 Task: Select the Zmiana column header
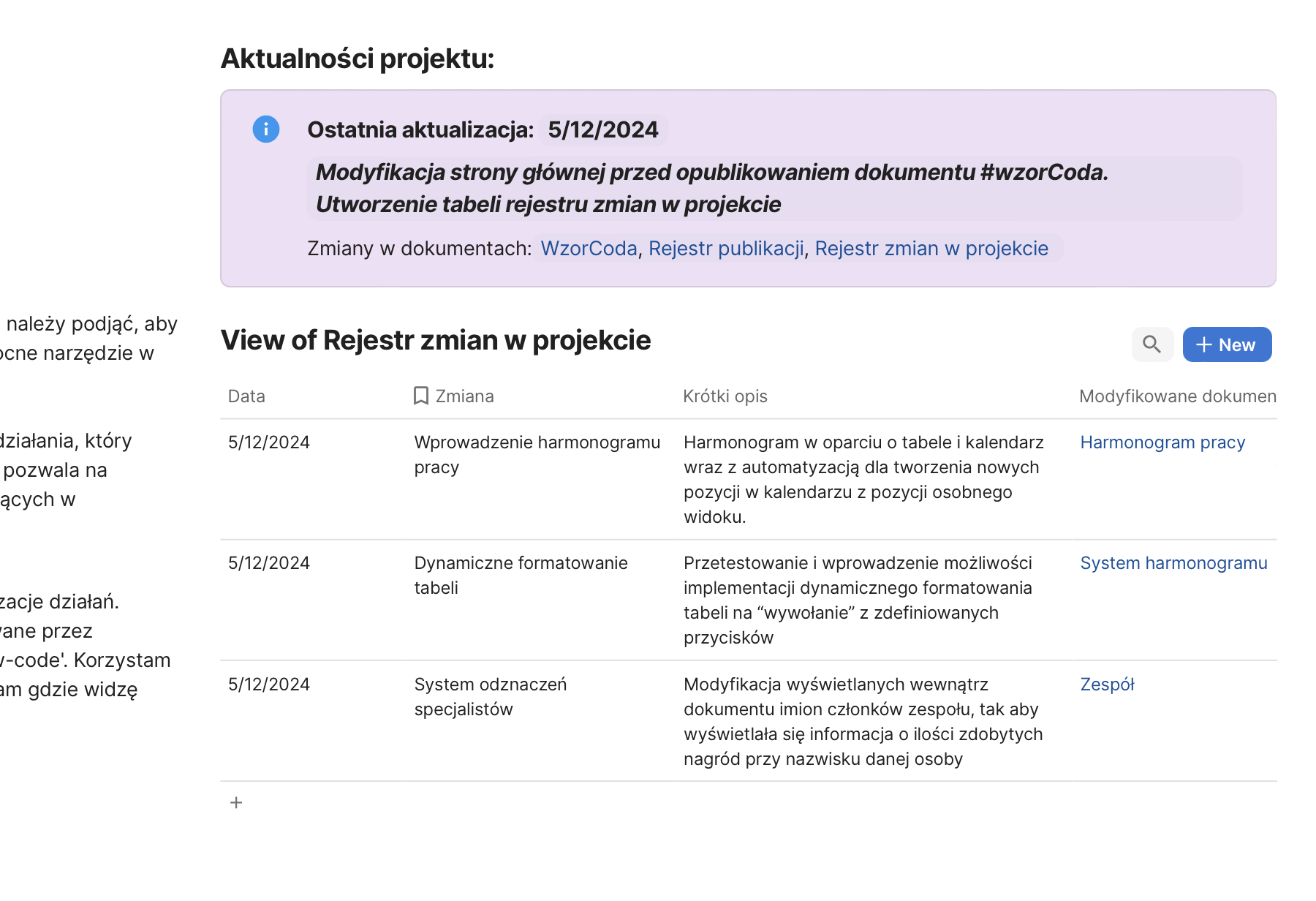click(x=464, y=396)
